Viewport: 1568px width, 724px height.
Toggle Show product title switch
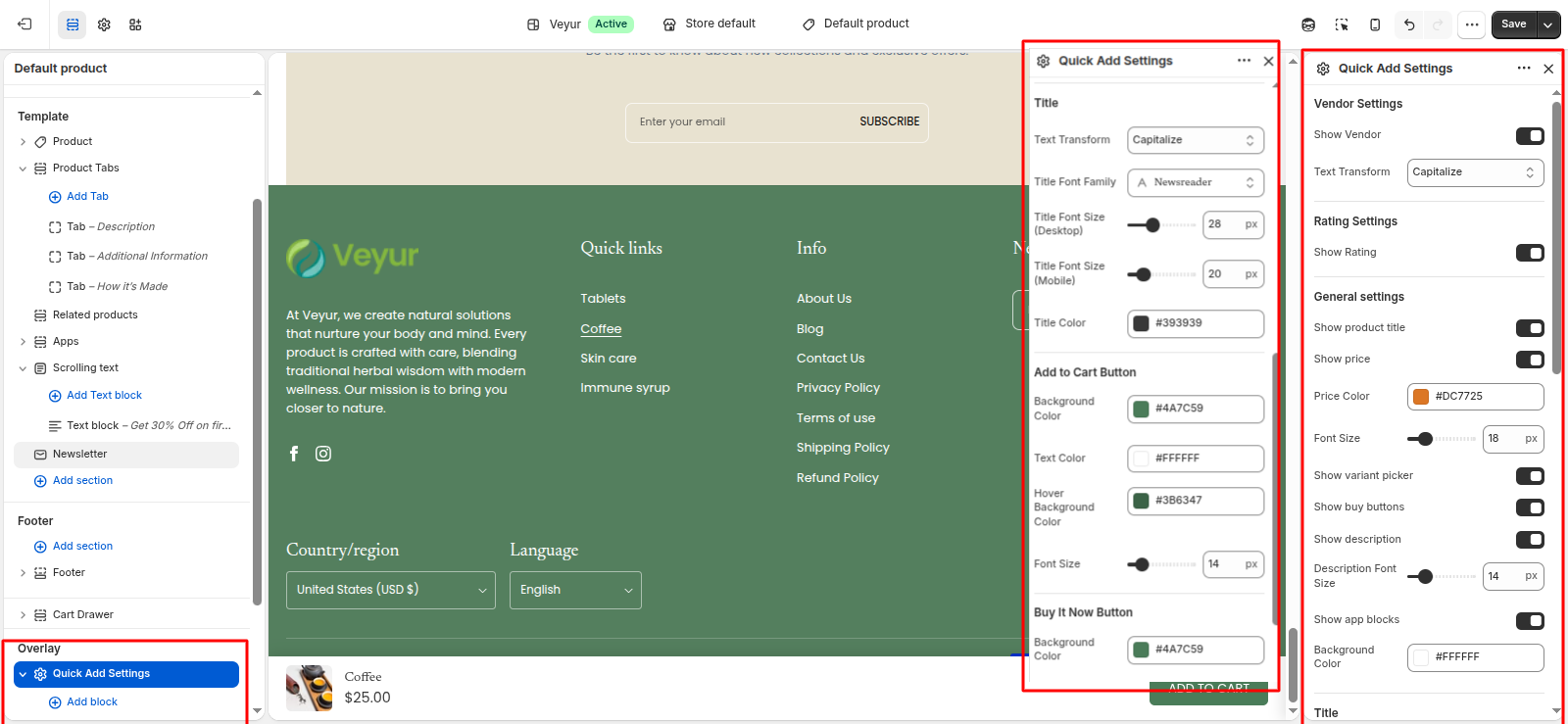point(1530,328)
